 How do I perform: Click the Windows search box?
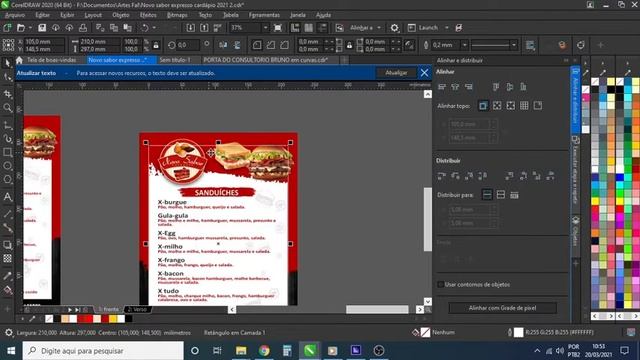click(103, 351)
